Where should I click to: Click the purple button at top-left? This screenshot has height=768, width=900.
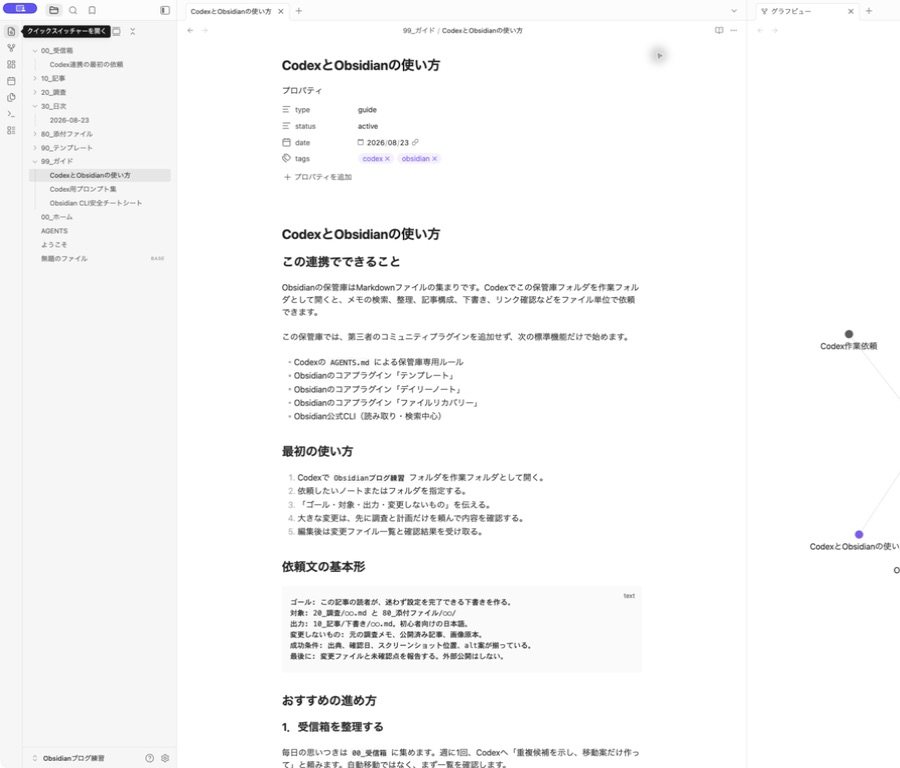click(20, 9)
